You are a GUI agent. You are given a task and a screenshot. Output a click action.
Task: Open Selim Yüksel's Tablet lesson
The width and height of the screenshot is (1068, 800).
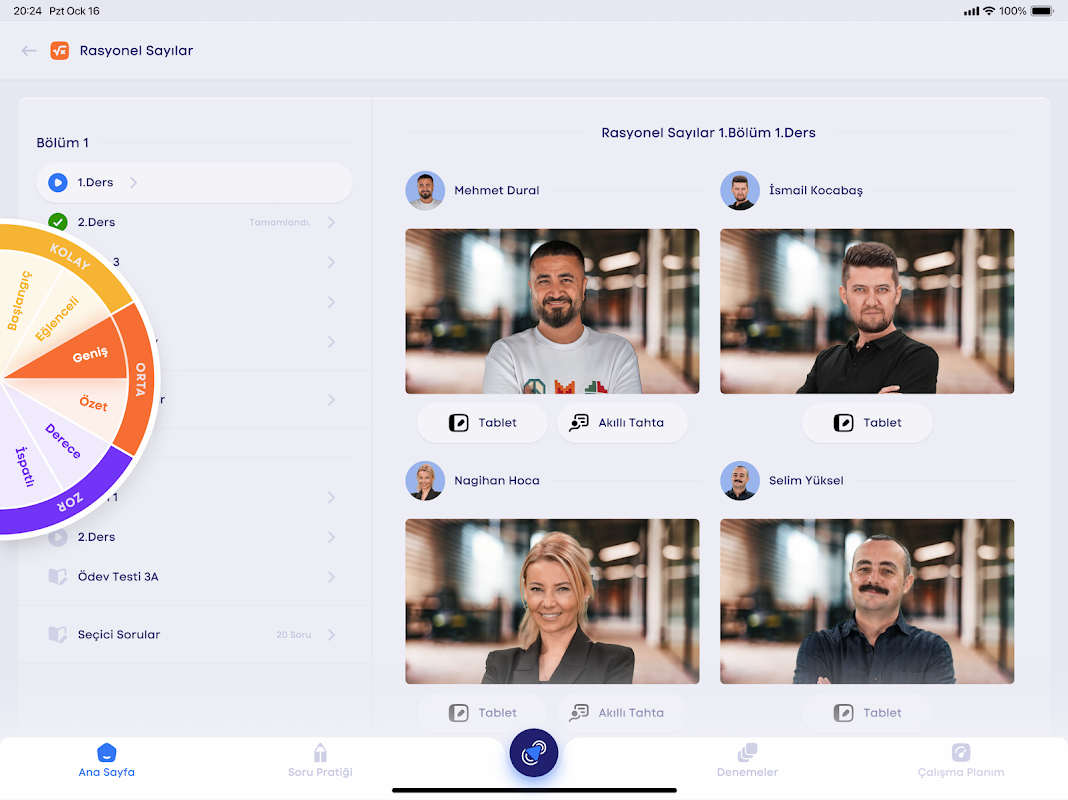tap(867, 713)
